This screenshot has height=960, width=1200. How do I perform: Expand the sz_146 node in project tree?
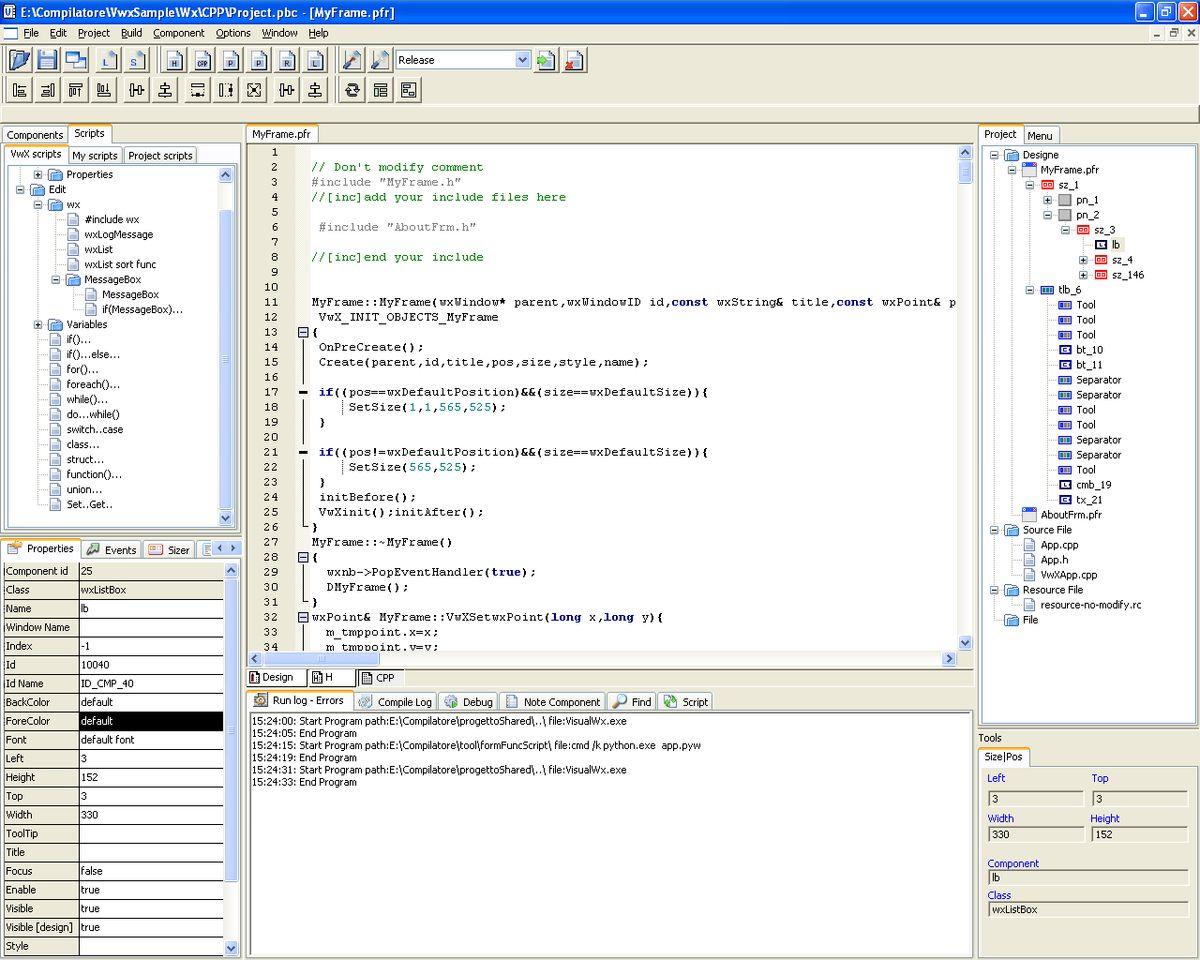1083,275
